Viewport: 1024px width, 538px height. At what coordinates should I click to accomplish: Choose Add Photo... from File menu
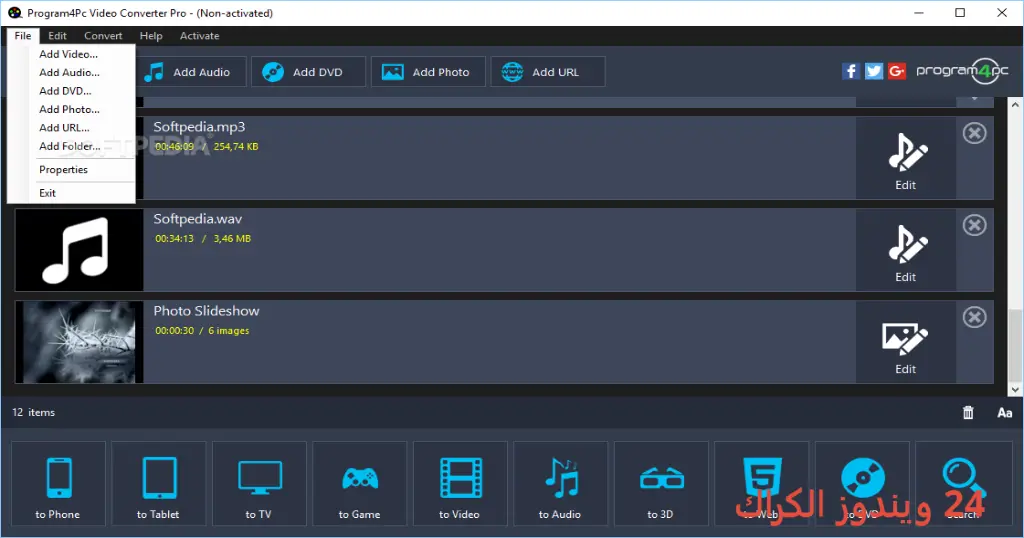click(71, 109)
